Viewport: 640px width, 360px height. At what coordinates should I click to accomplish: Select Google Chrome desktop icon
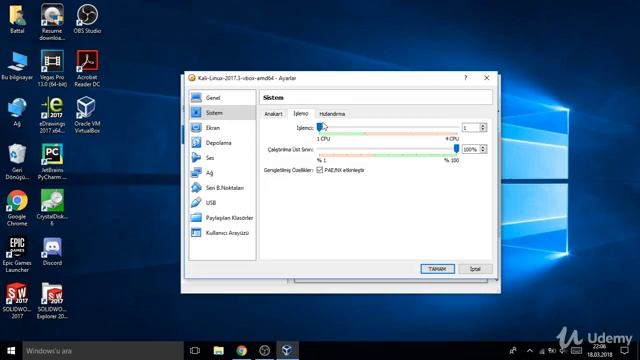17,208
